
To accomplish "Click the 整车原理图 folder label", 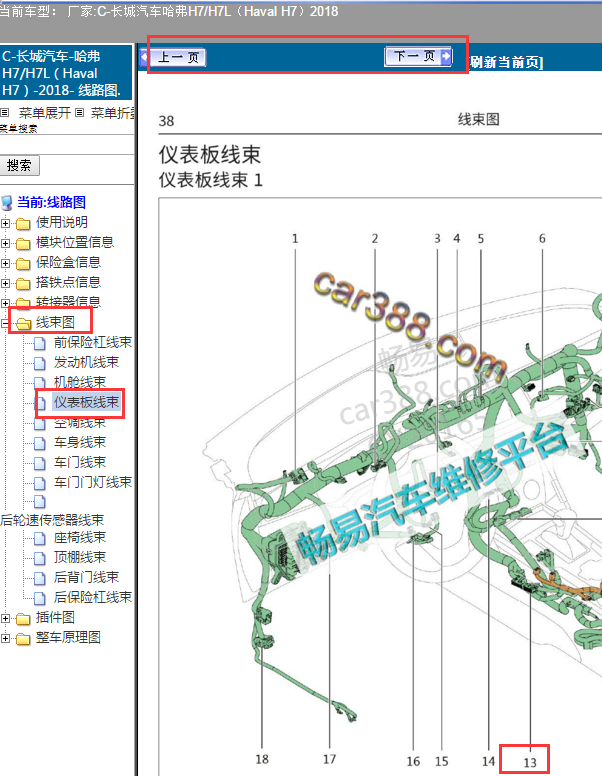I will coord(68,637).
